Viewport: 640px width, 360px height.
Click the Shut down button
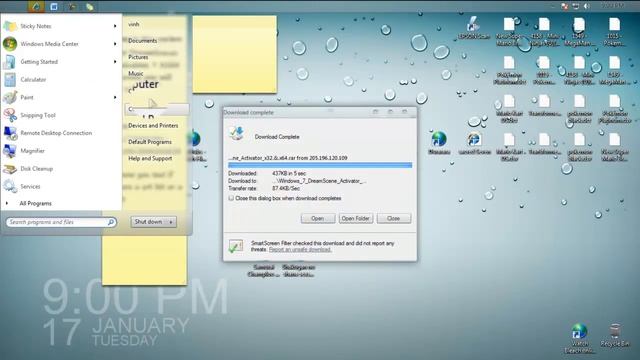pos(148,222)
